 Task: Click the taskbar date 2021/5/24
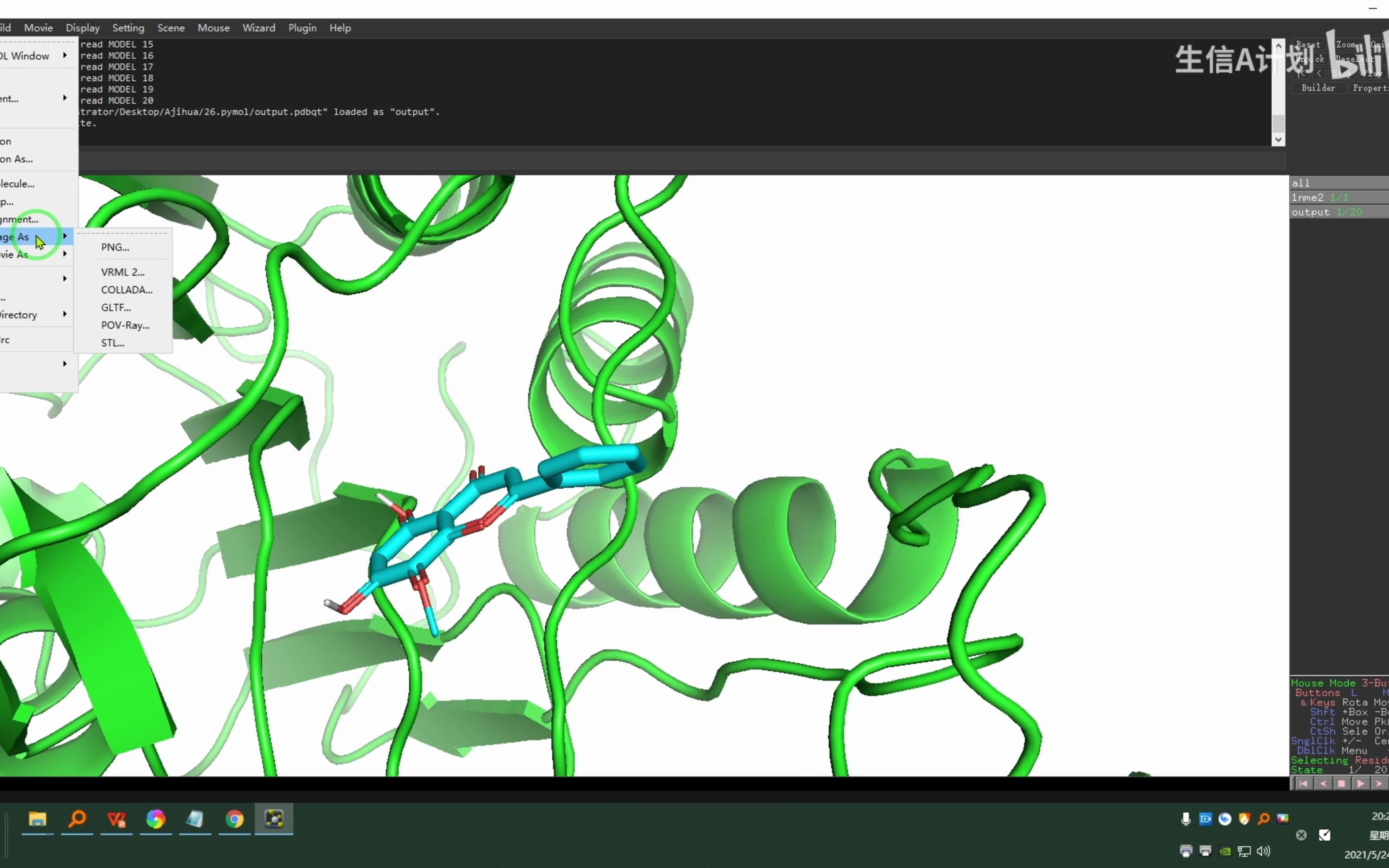pyautogui.click(x=1366, y=855)
